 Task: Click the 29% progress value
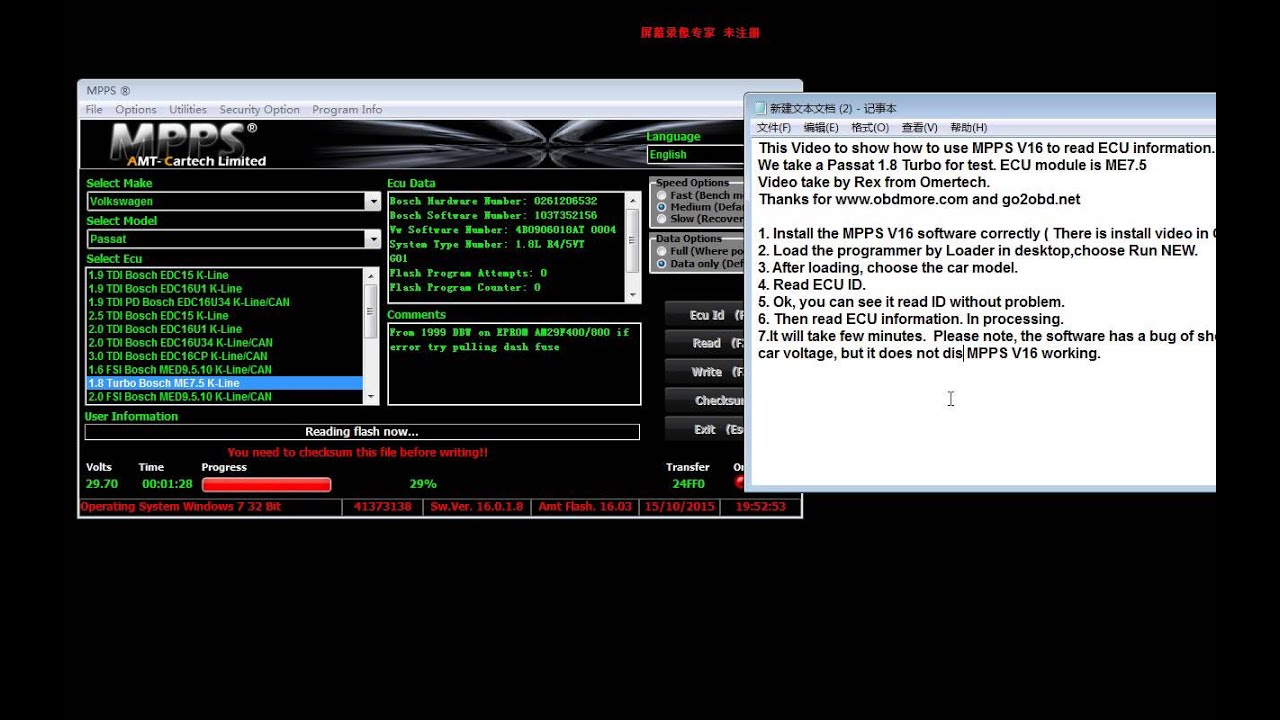coord(423,484)
